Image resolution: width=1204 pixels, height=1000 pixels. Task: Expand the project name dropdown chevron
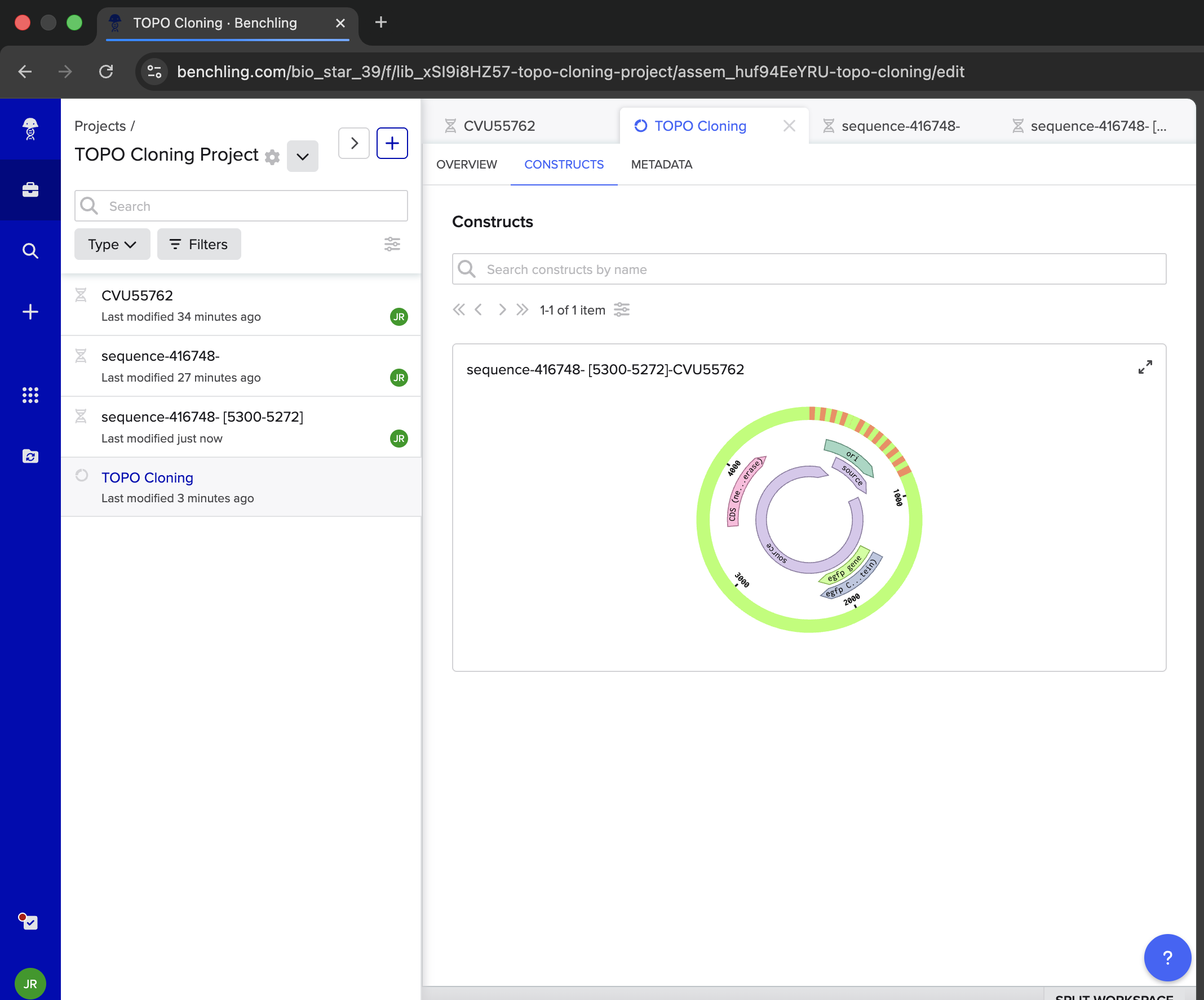[303, 156]
